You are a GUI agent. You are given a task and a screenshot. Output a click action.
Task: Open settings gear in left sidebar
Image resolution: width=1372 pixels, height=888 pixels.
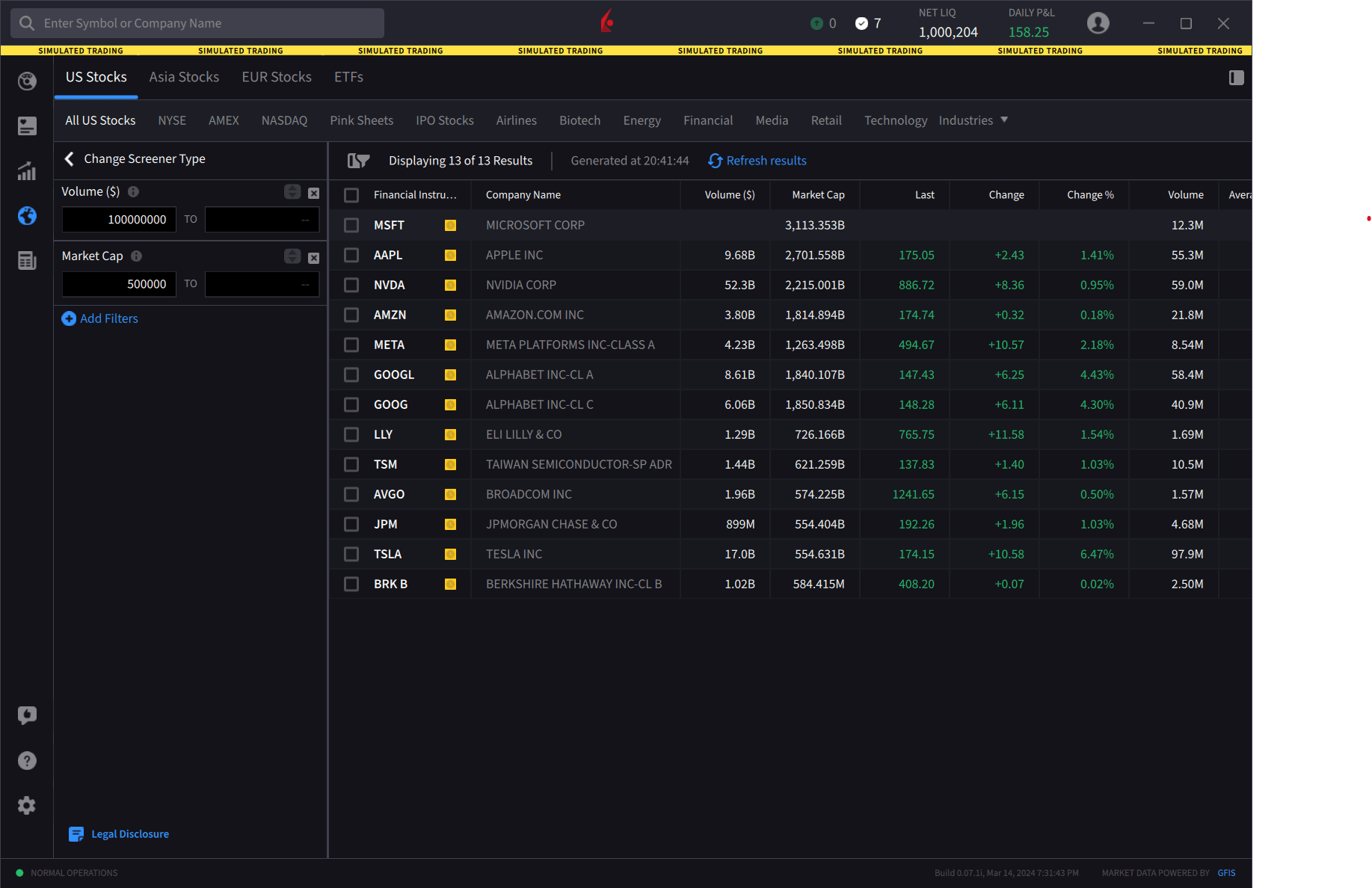(x=27, y=805)
